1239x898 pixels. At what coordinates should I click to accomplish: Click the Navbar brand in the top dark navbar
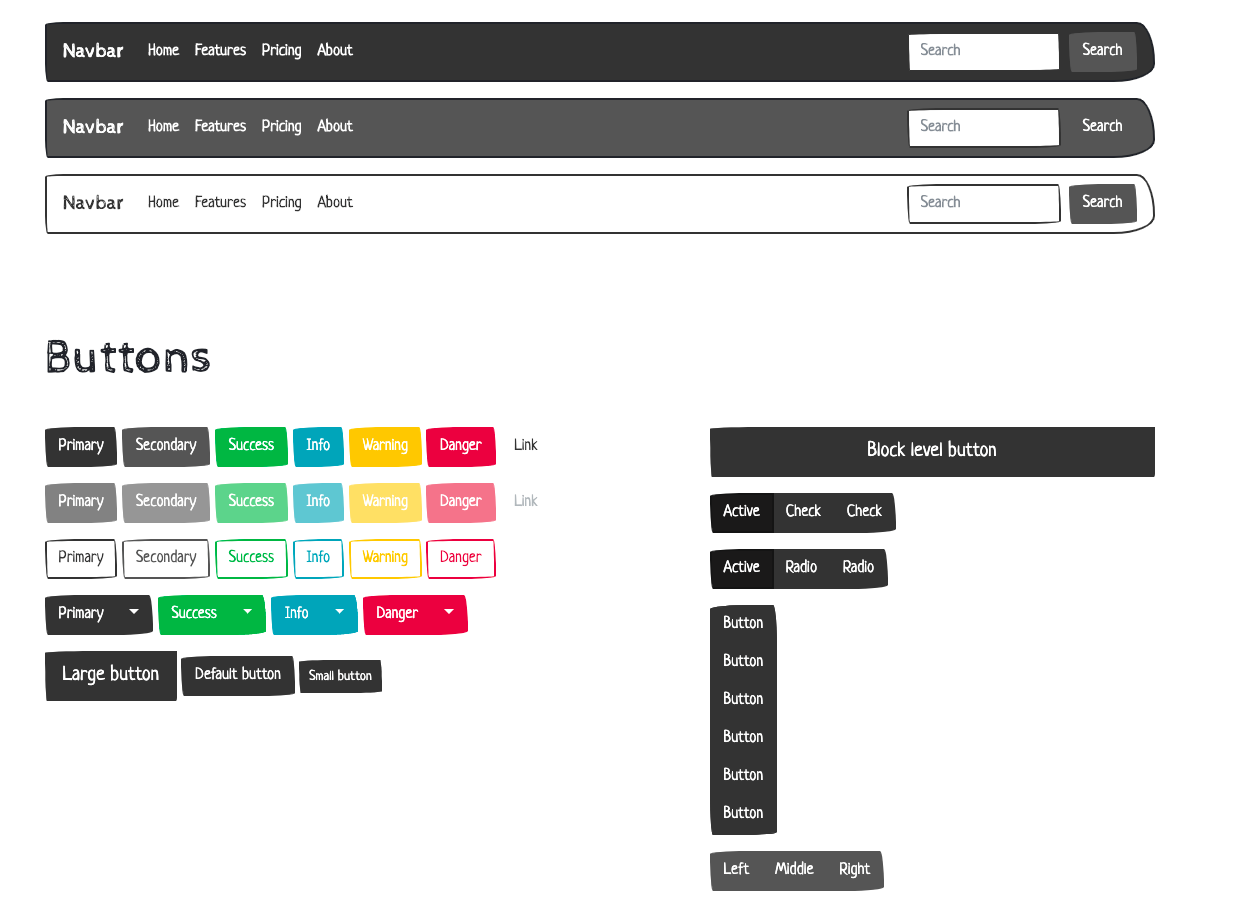click(x=93, y=51)
